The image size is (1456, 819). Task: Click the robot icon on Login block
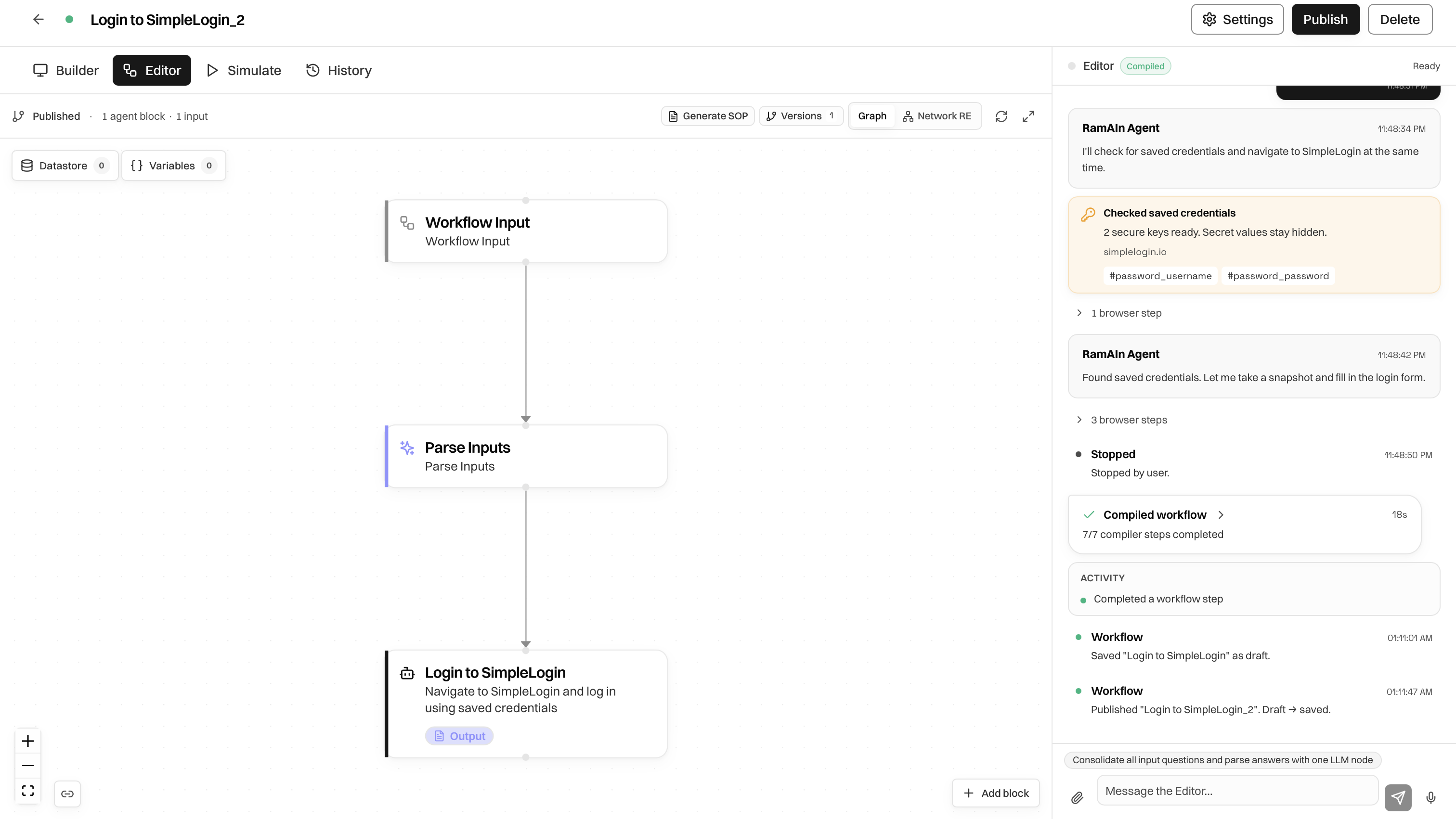407,673
